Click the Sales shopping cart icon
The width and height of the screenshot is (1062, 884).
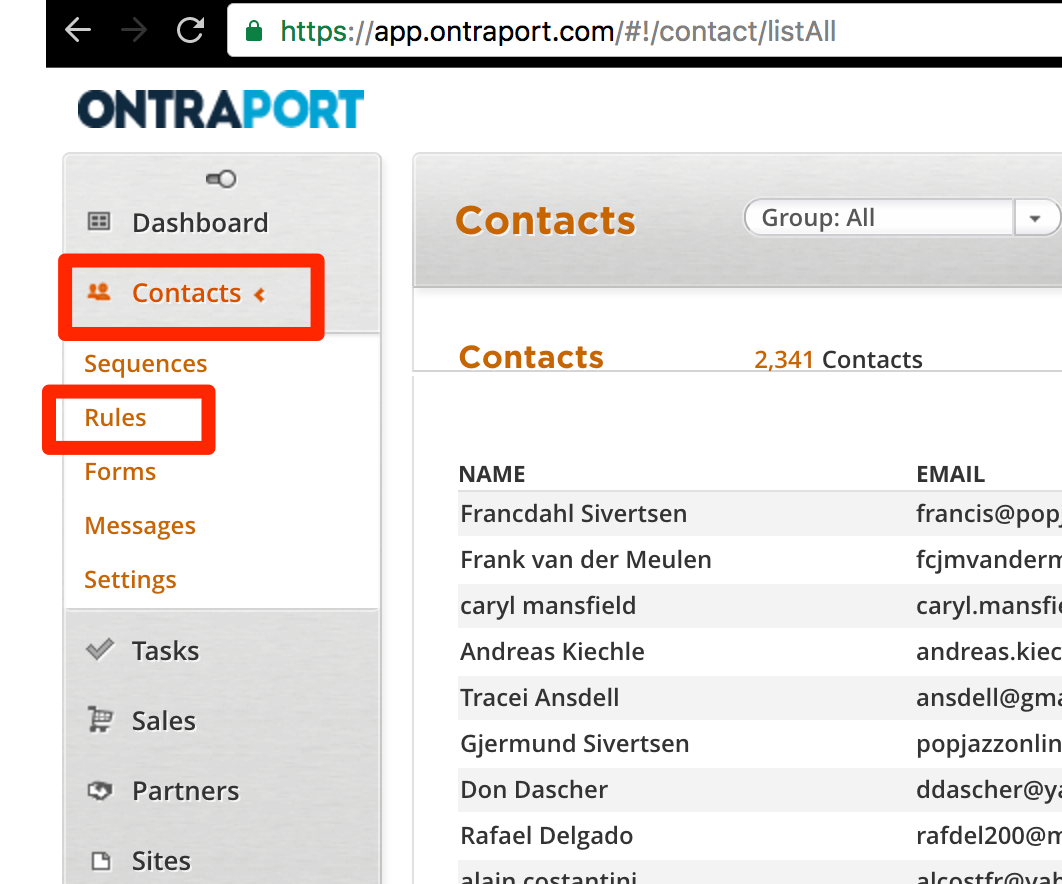[100, 719]
